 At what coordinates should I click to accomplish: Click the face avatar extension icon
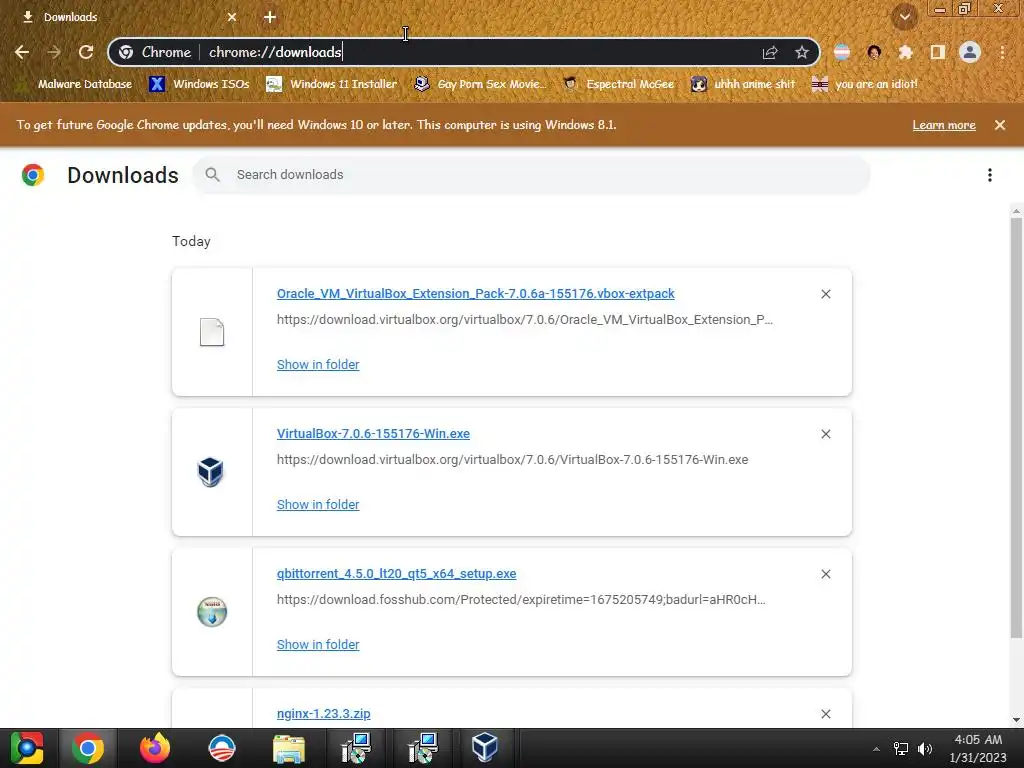[x=874, y=52]
